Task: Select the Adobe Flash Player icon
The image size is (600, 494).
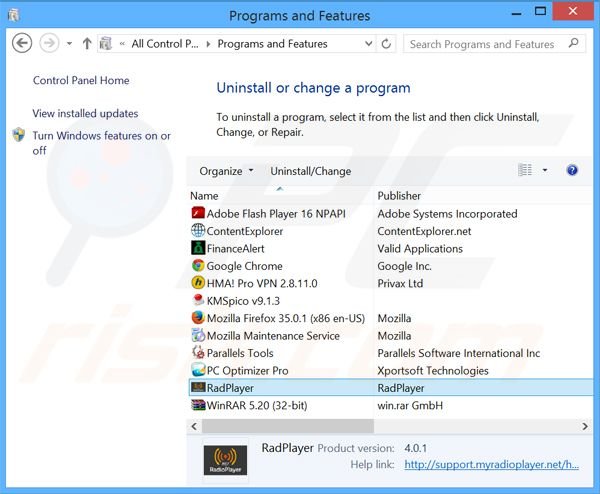Action: coord(198,213)
